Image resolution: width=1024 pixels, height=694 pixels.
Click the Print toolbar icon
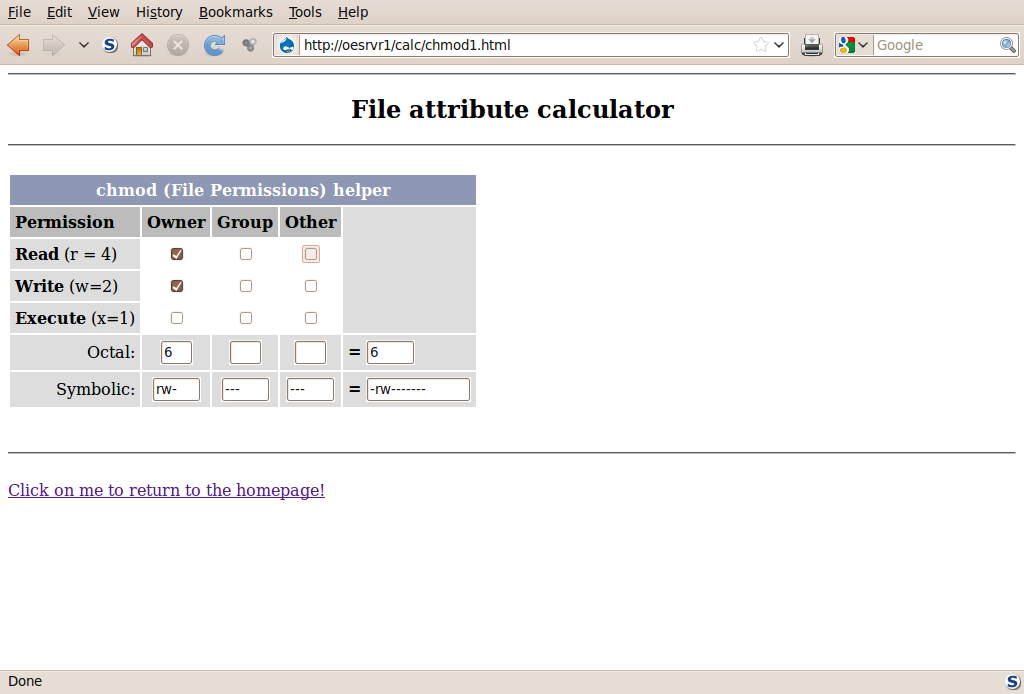(812, 45)
